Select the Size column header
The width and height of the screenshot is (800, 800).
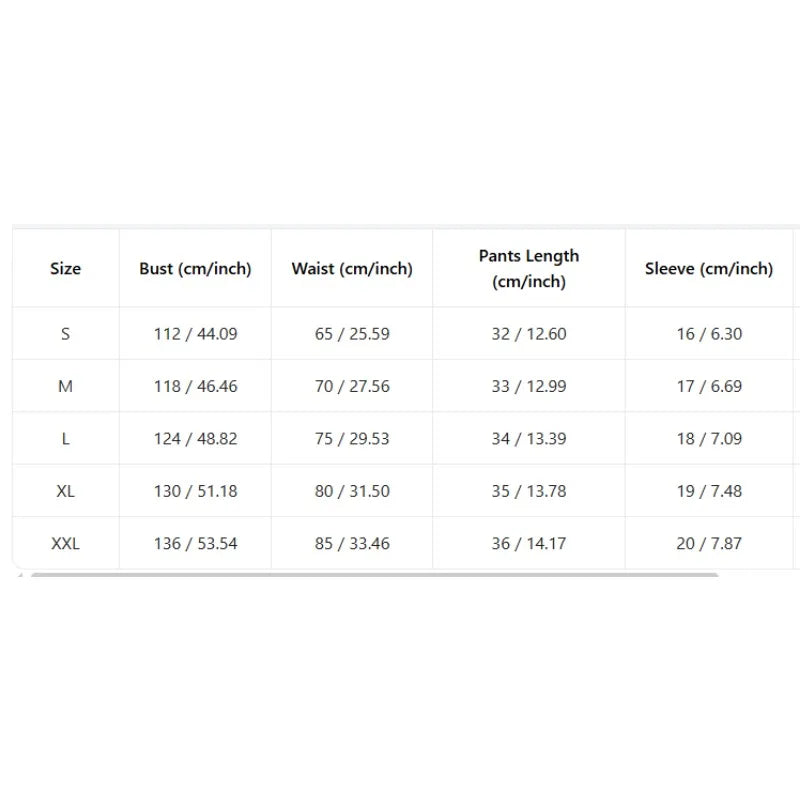65,268
